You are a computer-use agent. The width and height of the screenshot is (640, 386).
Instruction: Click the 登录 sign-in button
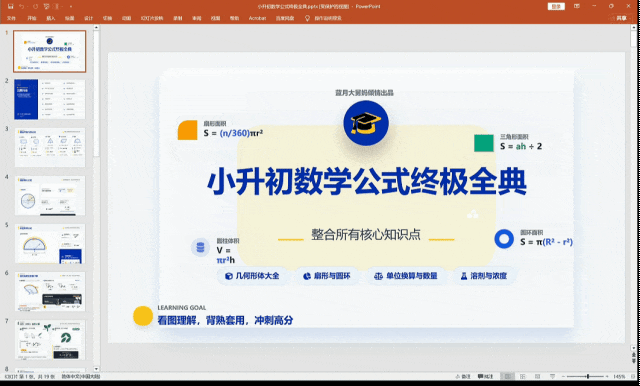[x=556, y=7]
